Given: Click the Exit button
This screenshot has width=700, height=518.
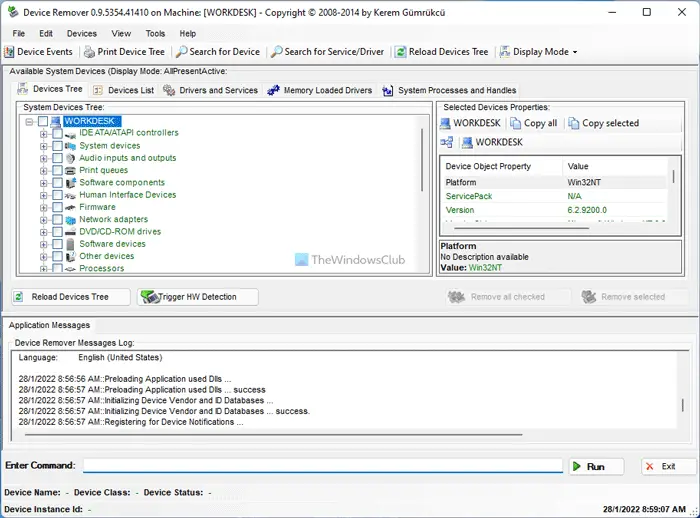Looking at the screenshot, I should tap(668, 467).
